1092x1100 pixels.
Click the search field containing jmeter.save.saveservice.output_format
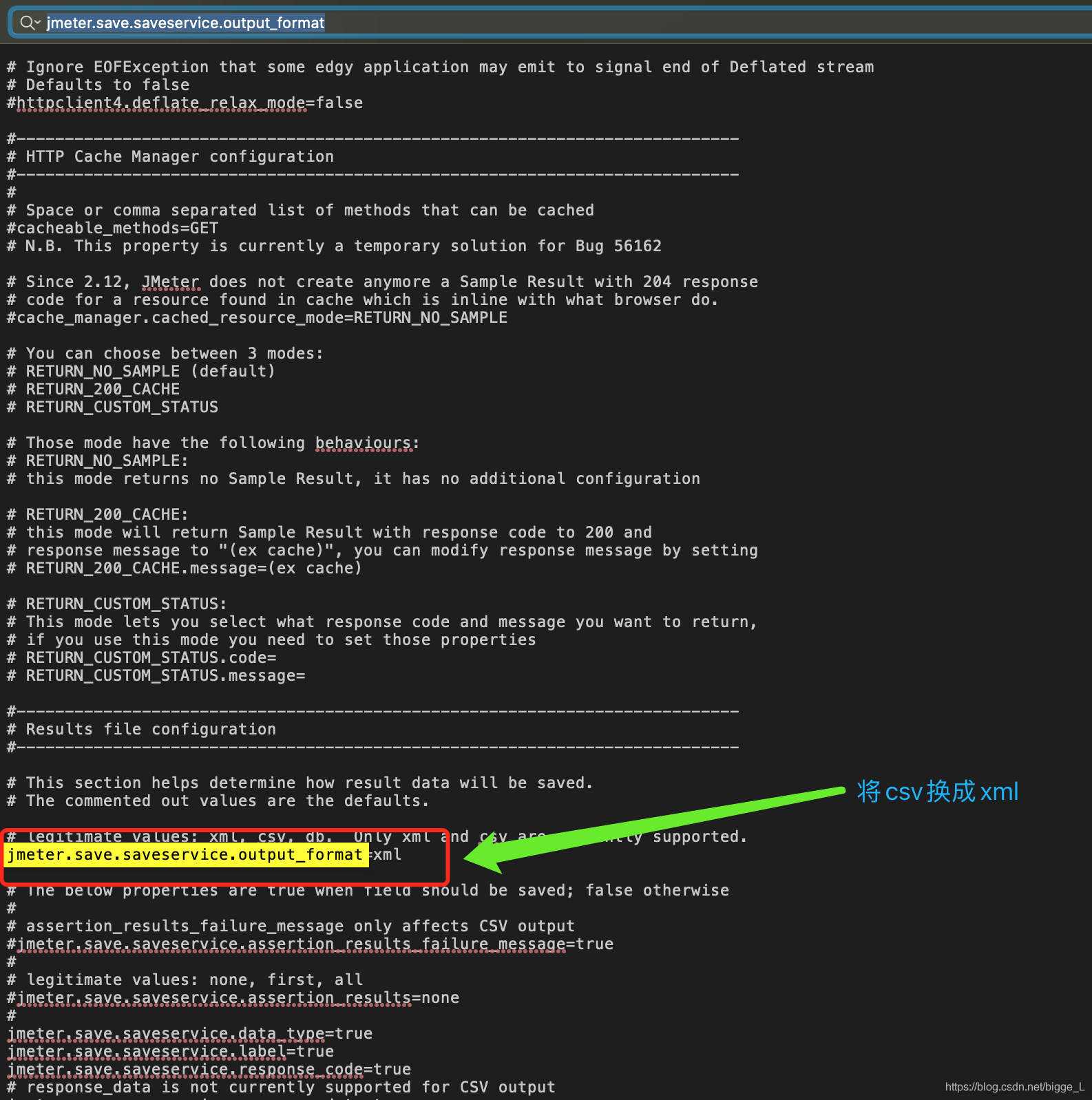(x=551, y=23)
